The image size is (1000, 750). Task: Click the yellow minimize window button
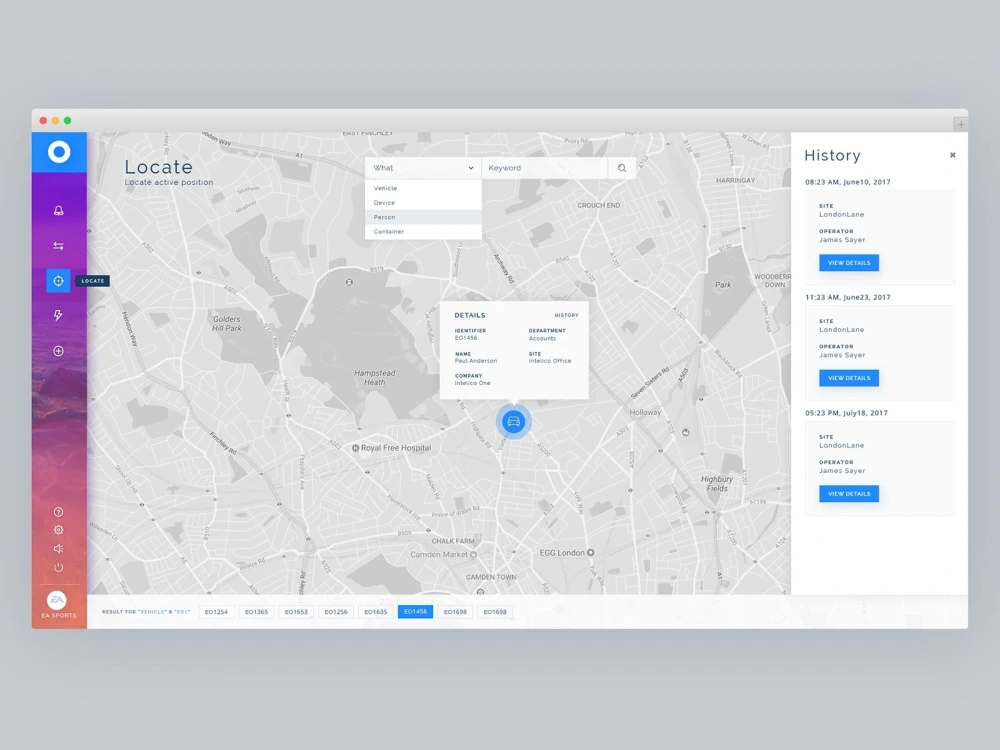pos(55,121)
